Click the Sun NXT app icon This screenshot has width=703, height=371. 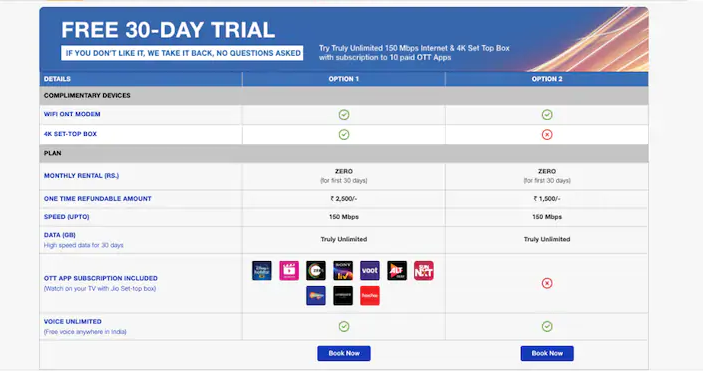[424, 271]
